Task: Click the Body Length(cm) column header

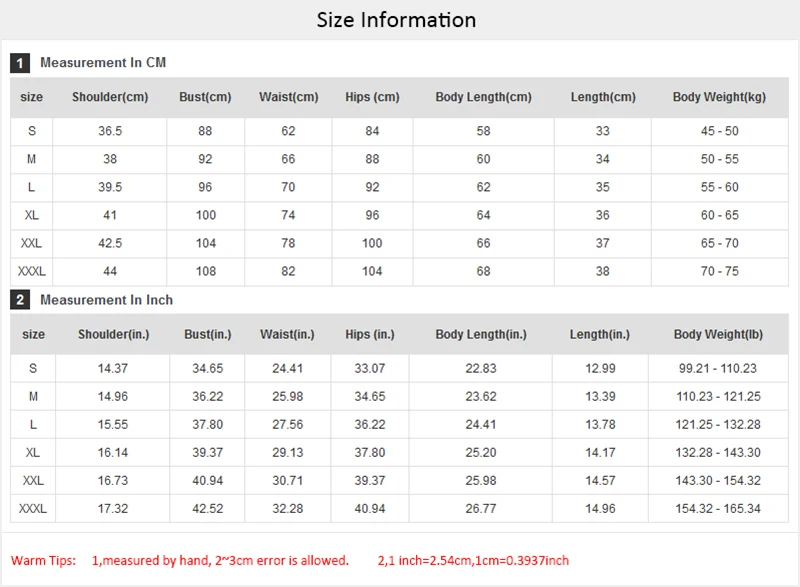Action: click(483, 97)
